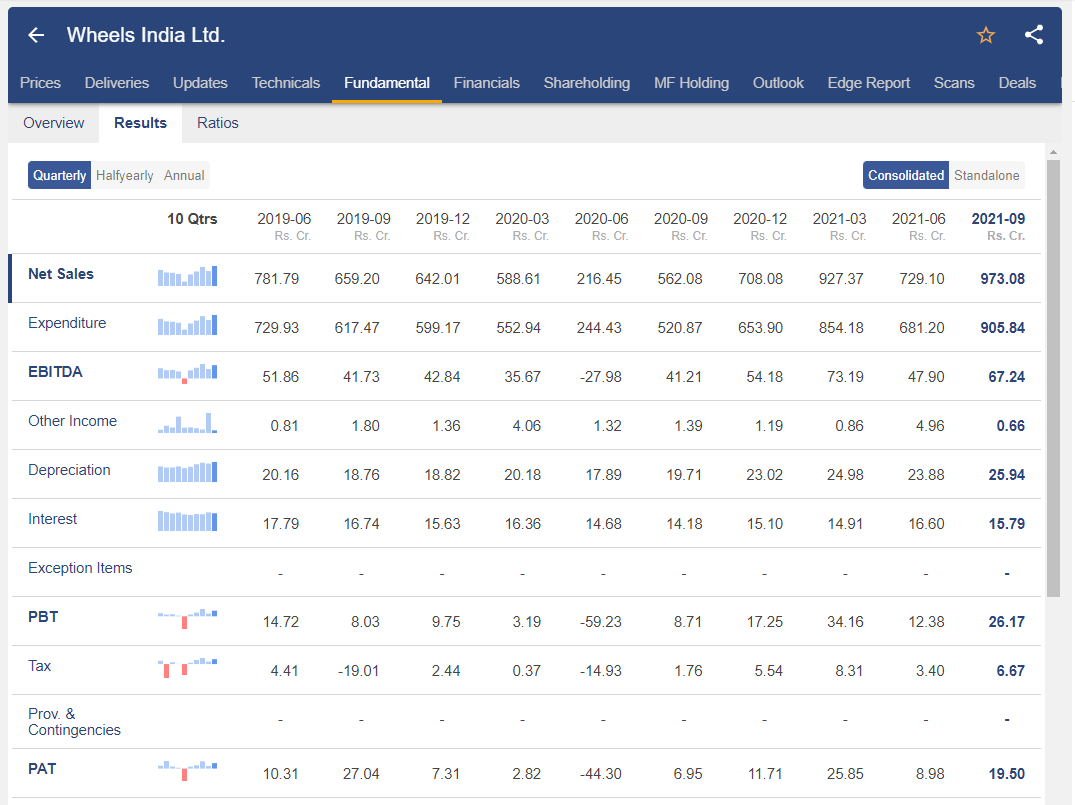Switch to Ratios sub-tab
Viewport: 1075px width, 805px height.
pyautogui.click(x=218, y=123)
